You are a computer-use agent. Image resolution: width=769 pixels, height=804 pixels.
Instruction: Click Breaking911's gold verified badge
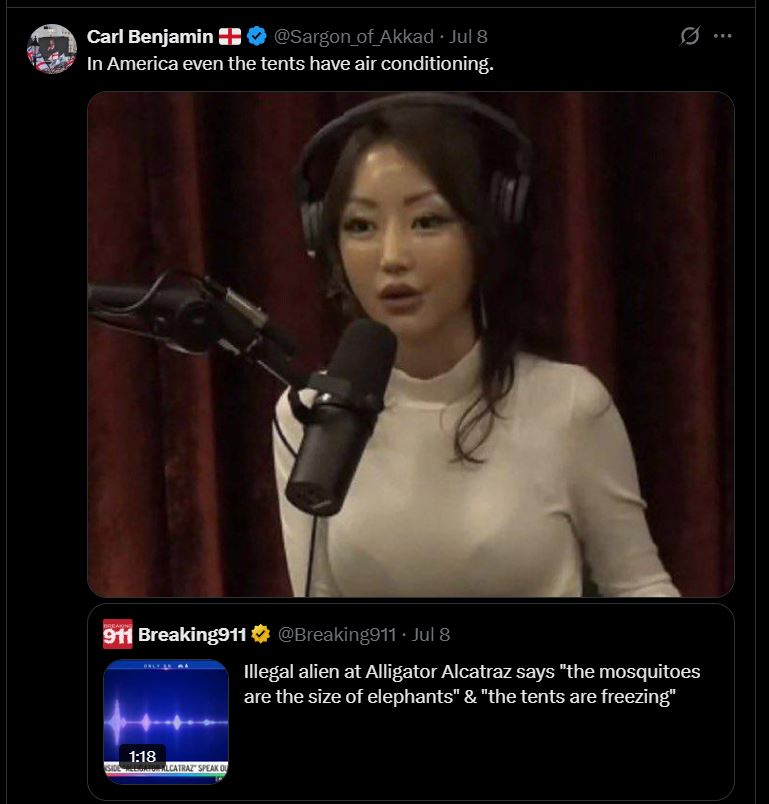[261, 634]
